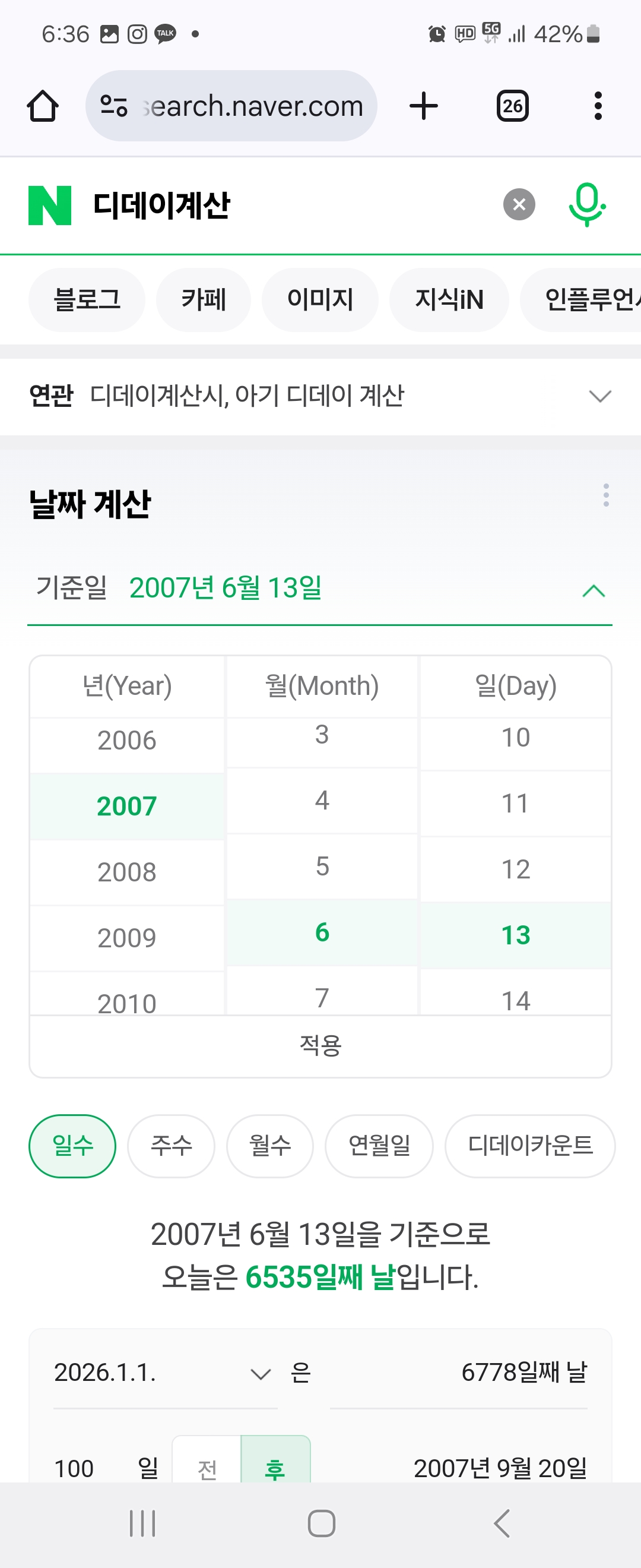Tap the browser home icon
The height and width of the screenshot is (1568, 641).
click(x=43, y=106)
